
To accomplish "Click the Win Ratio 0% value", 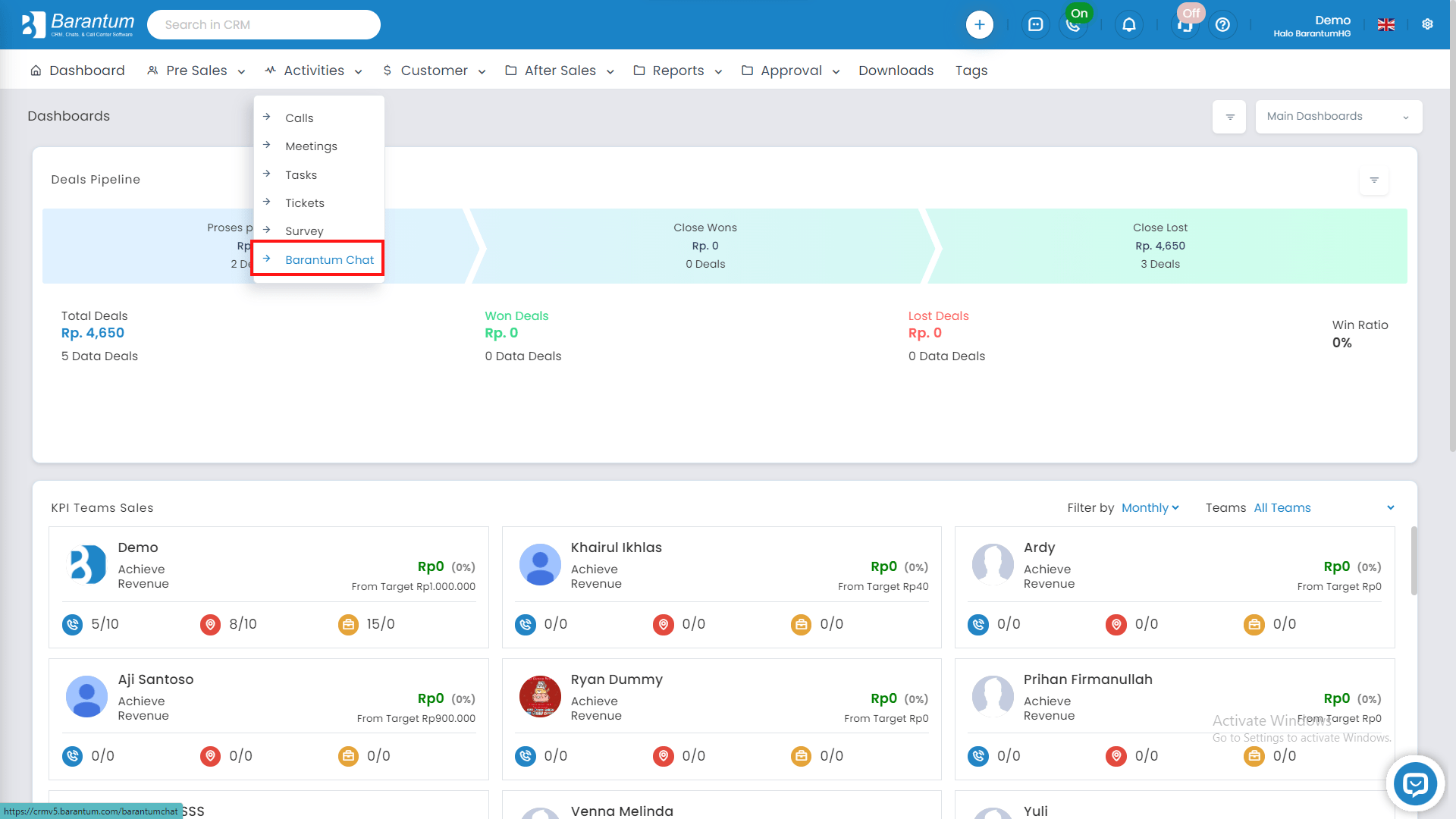I will click(x=1341, y=344).
